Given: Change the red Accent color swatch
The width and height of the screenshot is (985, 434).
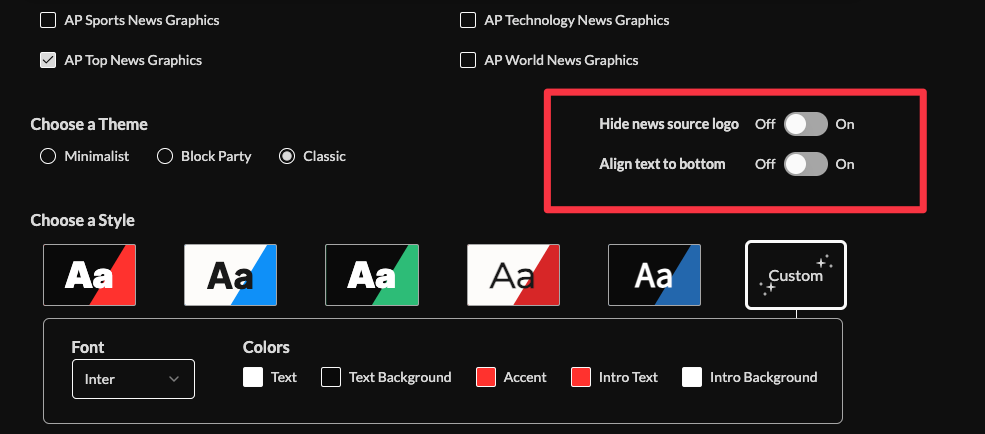Looking at the screenshot, I should coord(486,377).
